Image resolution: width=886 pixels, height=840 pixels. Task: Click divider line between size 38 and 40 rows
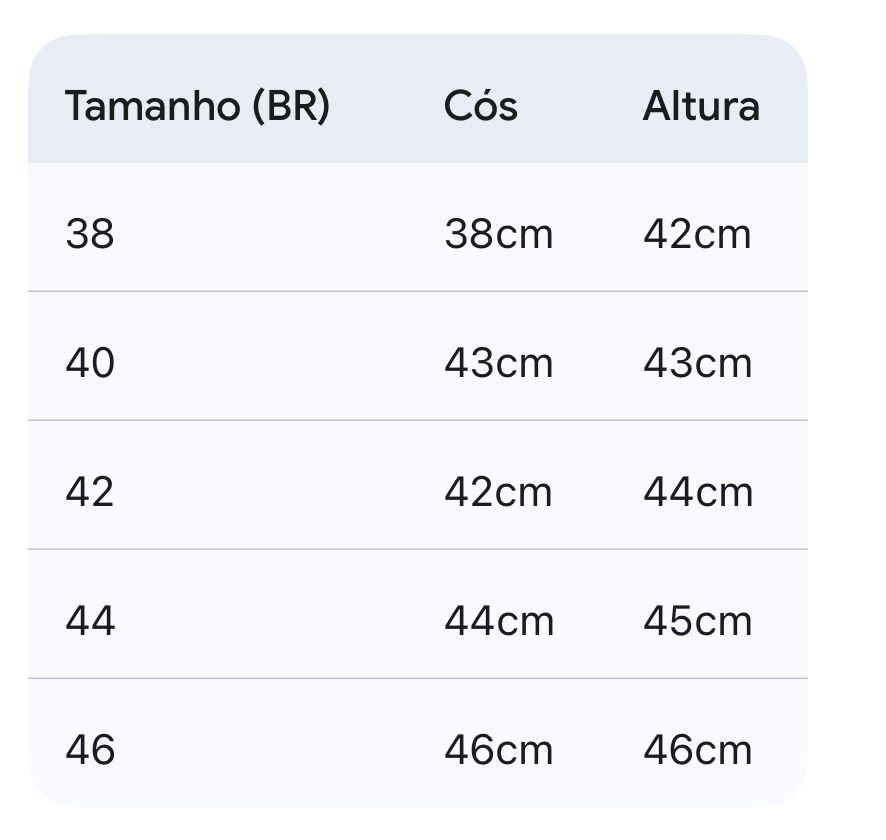417,292
